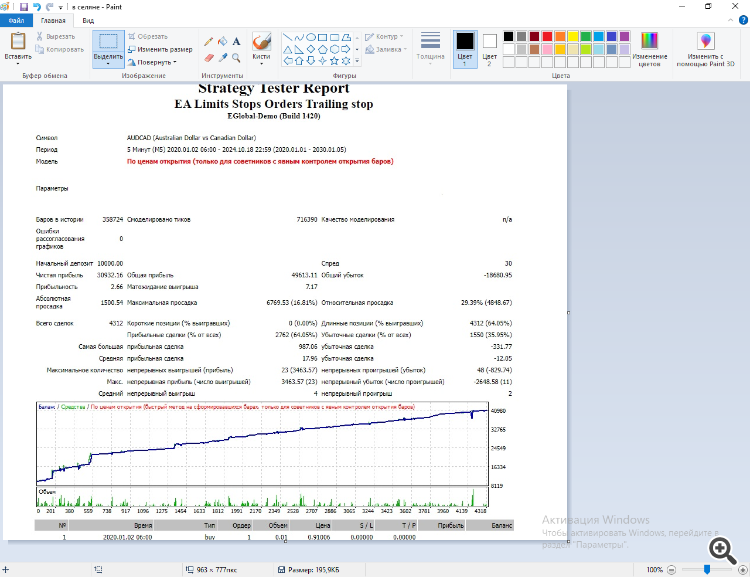This screenshot has width=750, height=577.
Task: Open the Толщина line thickness dropdown
Action: 430,48
